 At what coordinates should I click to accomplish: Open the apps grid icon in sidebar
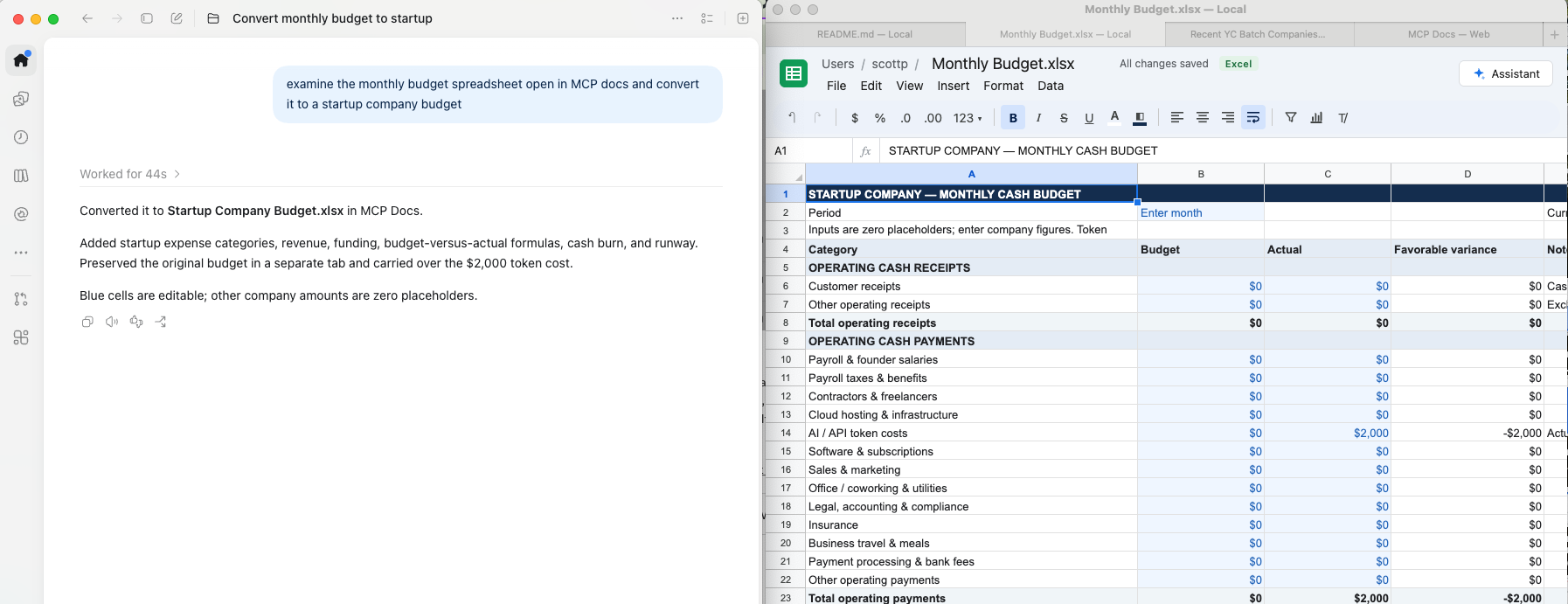(x=21, y=337)
